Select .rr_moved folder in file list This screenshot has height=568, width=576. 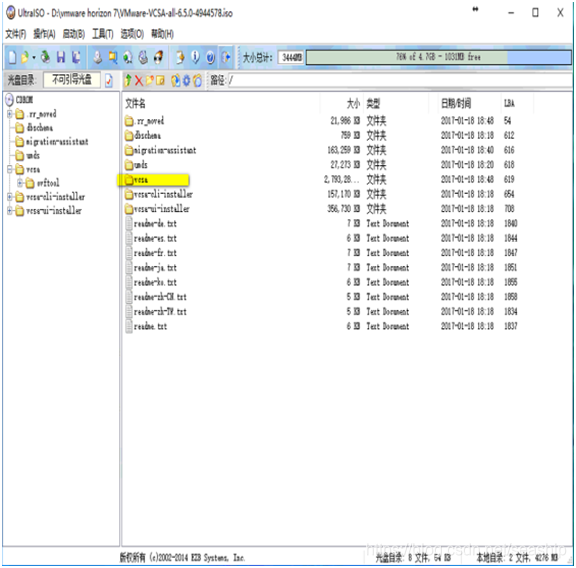pos(144,121)
